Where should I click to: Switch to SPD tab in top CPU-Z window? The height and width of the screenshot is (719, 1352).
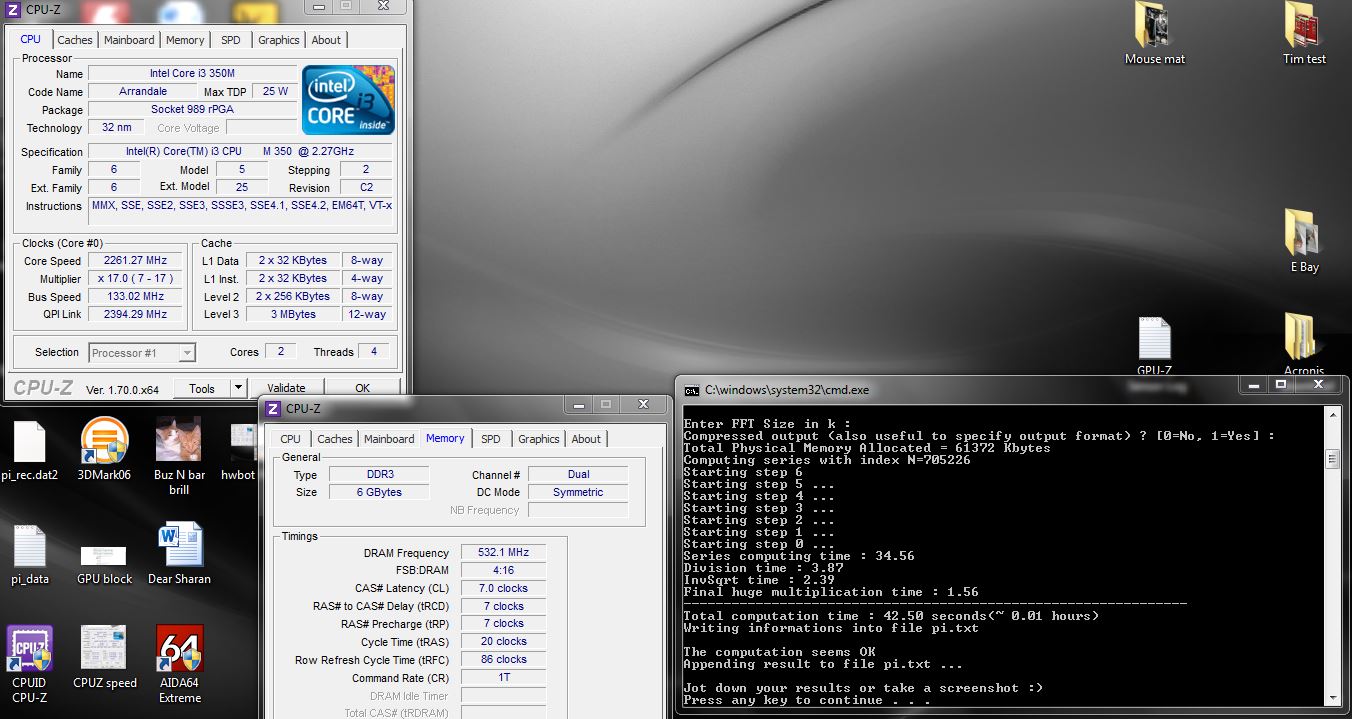coord(231,40)
